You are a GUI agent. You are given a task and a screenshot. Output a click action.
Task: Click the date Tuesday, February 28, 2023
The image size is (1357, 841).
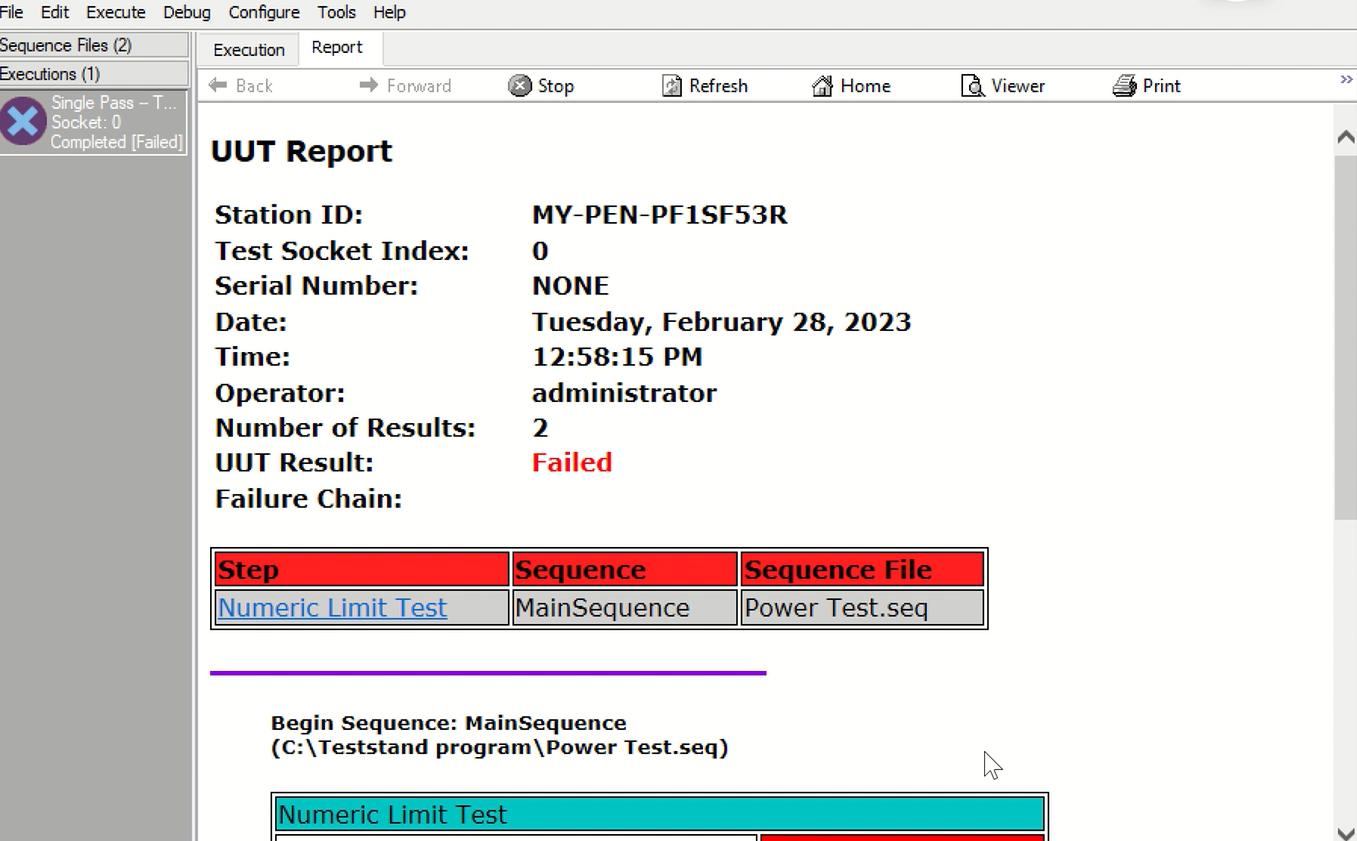click(x=721, y=322)
